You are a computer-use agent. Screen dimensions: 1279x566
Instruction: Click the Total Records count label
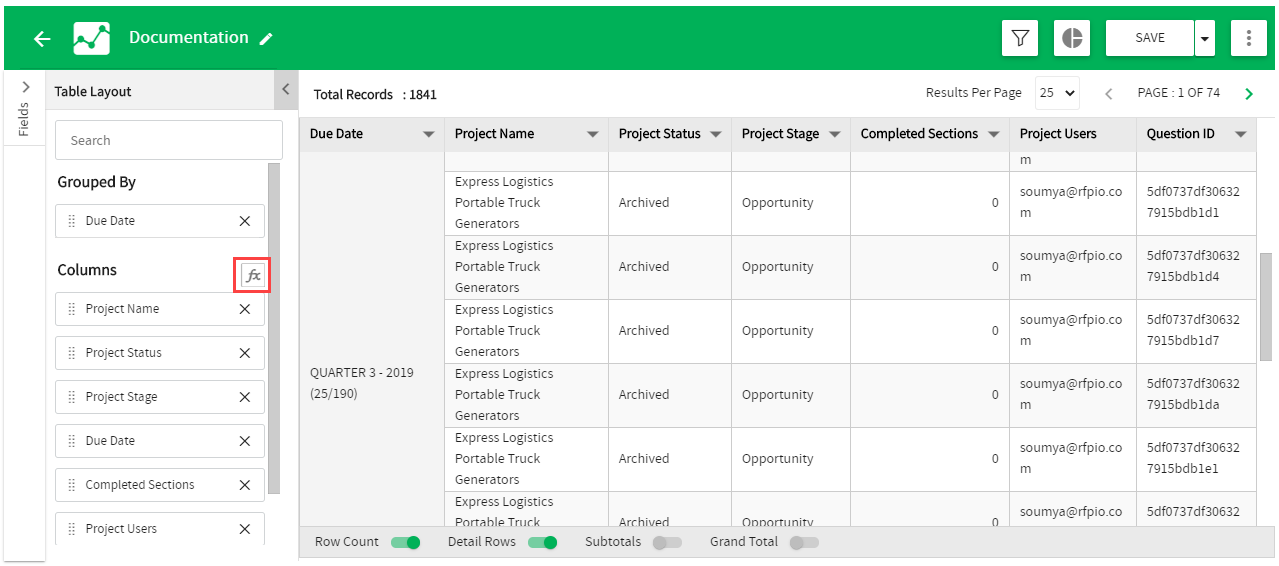(x=375, y=95)
